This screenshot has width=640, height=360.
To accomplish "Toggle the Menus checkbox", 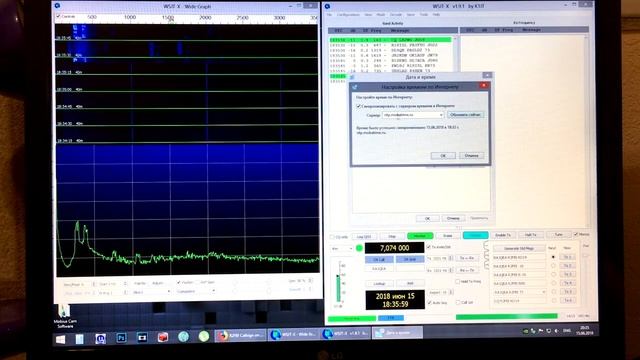I will [x=576, y=234].
